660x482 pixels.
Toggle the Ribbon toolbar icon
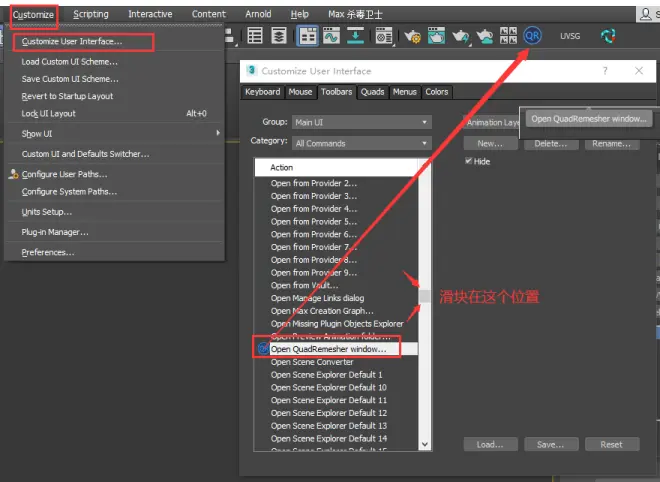point(308,36)
